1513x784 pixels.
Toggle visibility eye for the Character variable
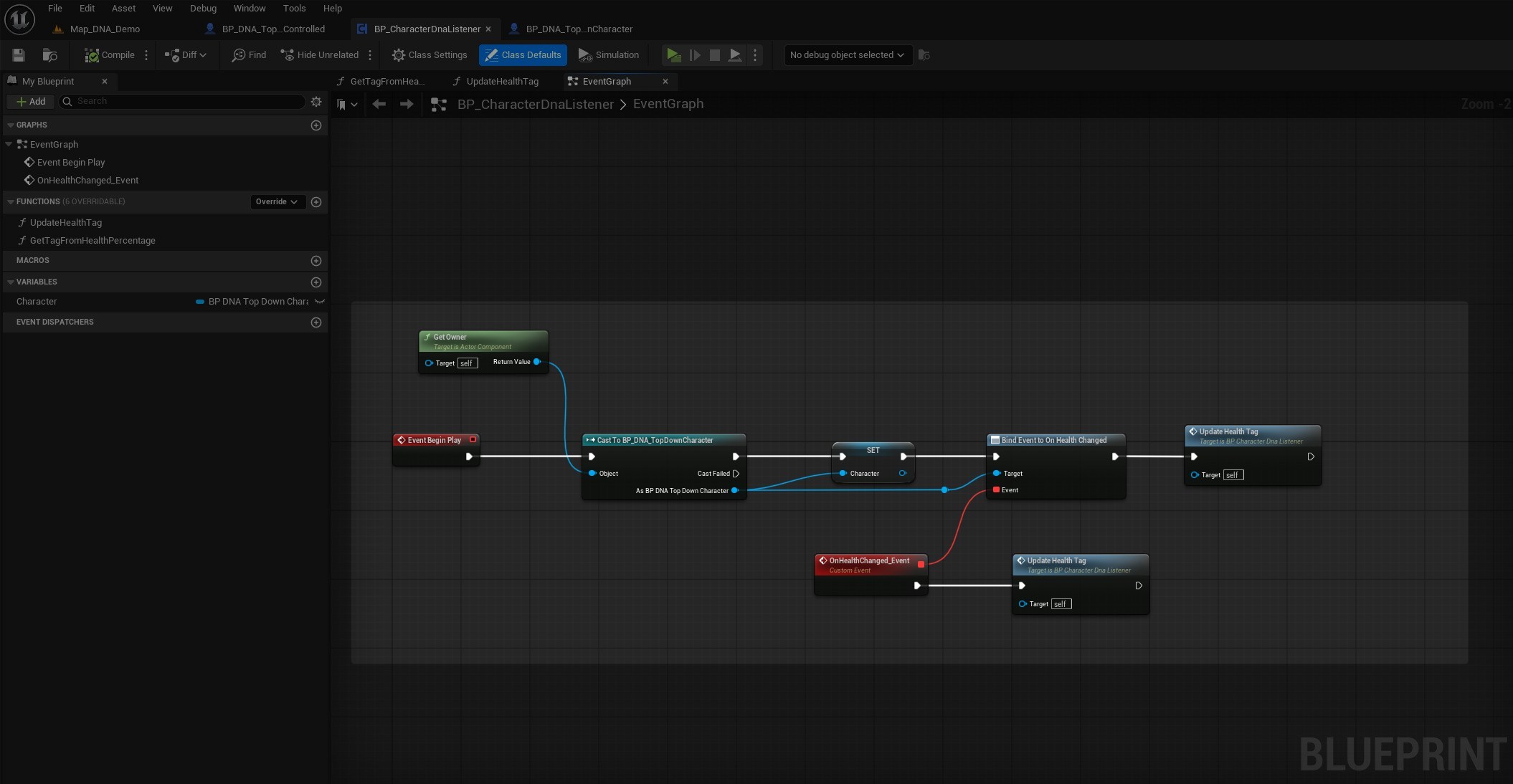pyautogui.click(x=320, y=302)
